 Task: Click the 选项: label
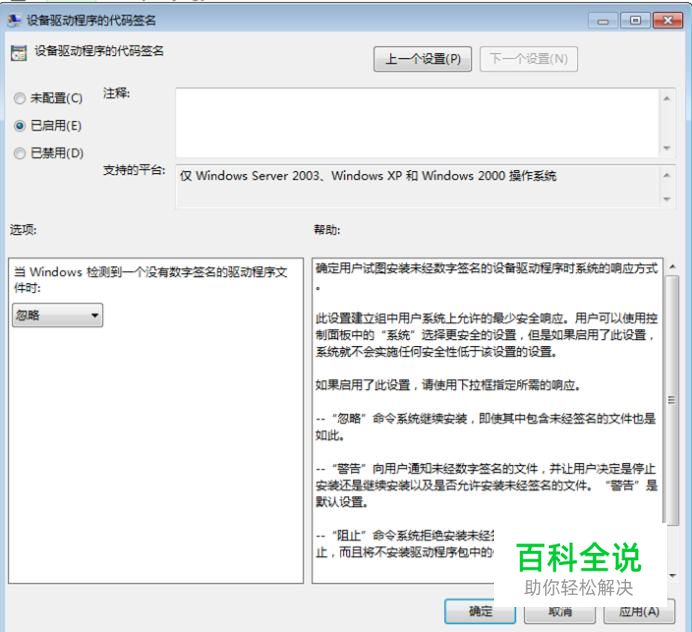click(23, 230)
